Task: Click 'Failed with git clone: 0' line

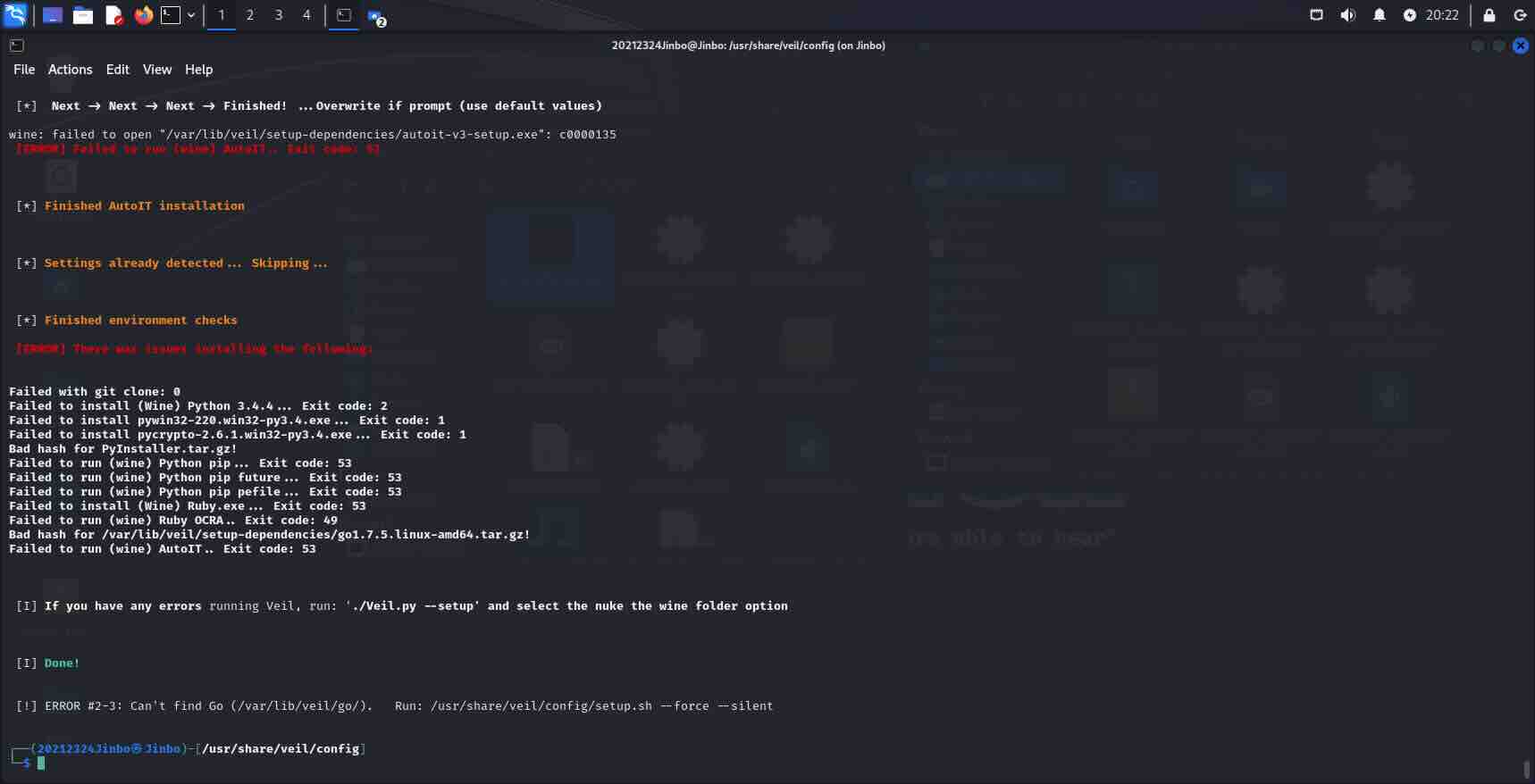Action: (x=95, y=392)
